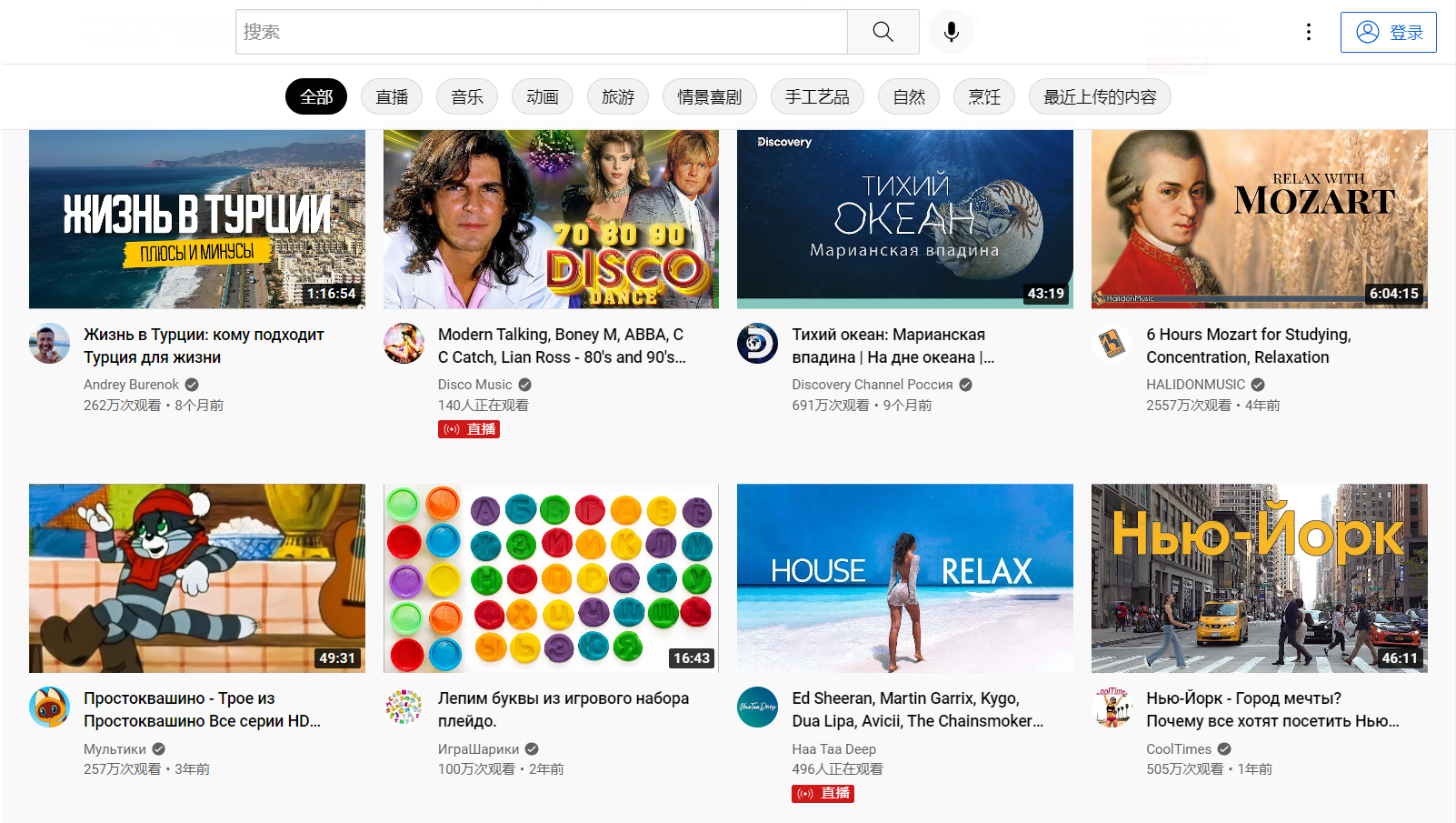Select the 烹饪 filter chip
This screenshot has height=823, width=1456.
(984, 96)
